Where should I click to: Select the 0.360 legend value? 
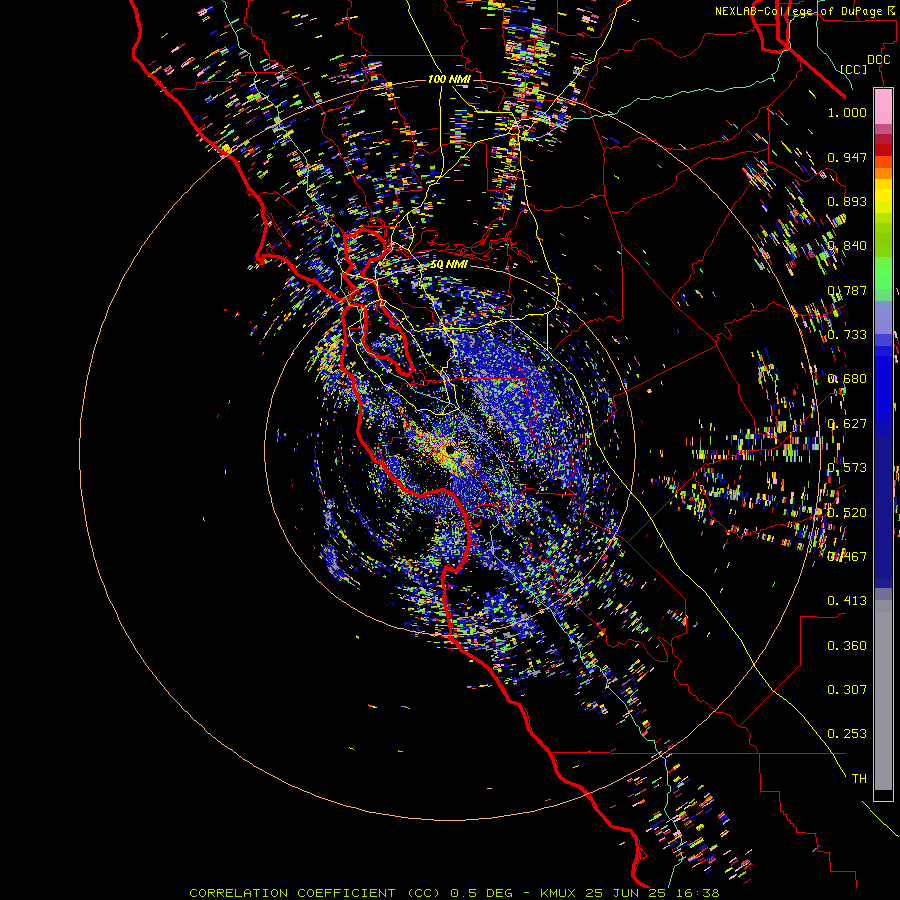tap(847, 646)
